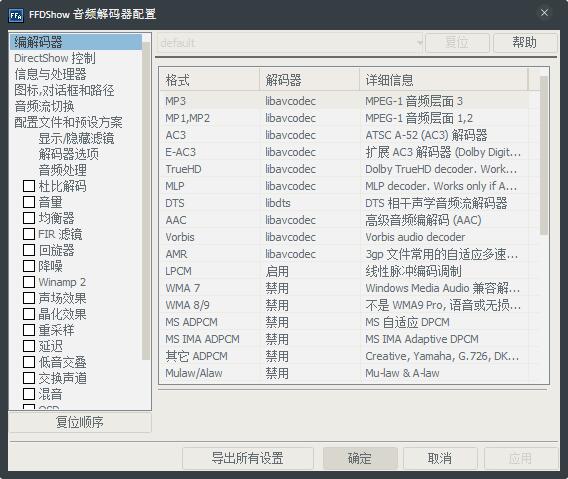Select the AMR format row
This screenshot has height=479, width=568.
point(344,254)
